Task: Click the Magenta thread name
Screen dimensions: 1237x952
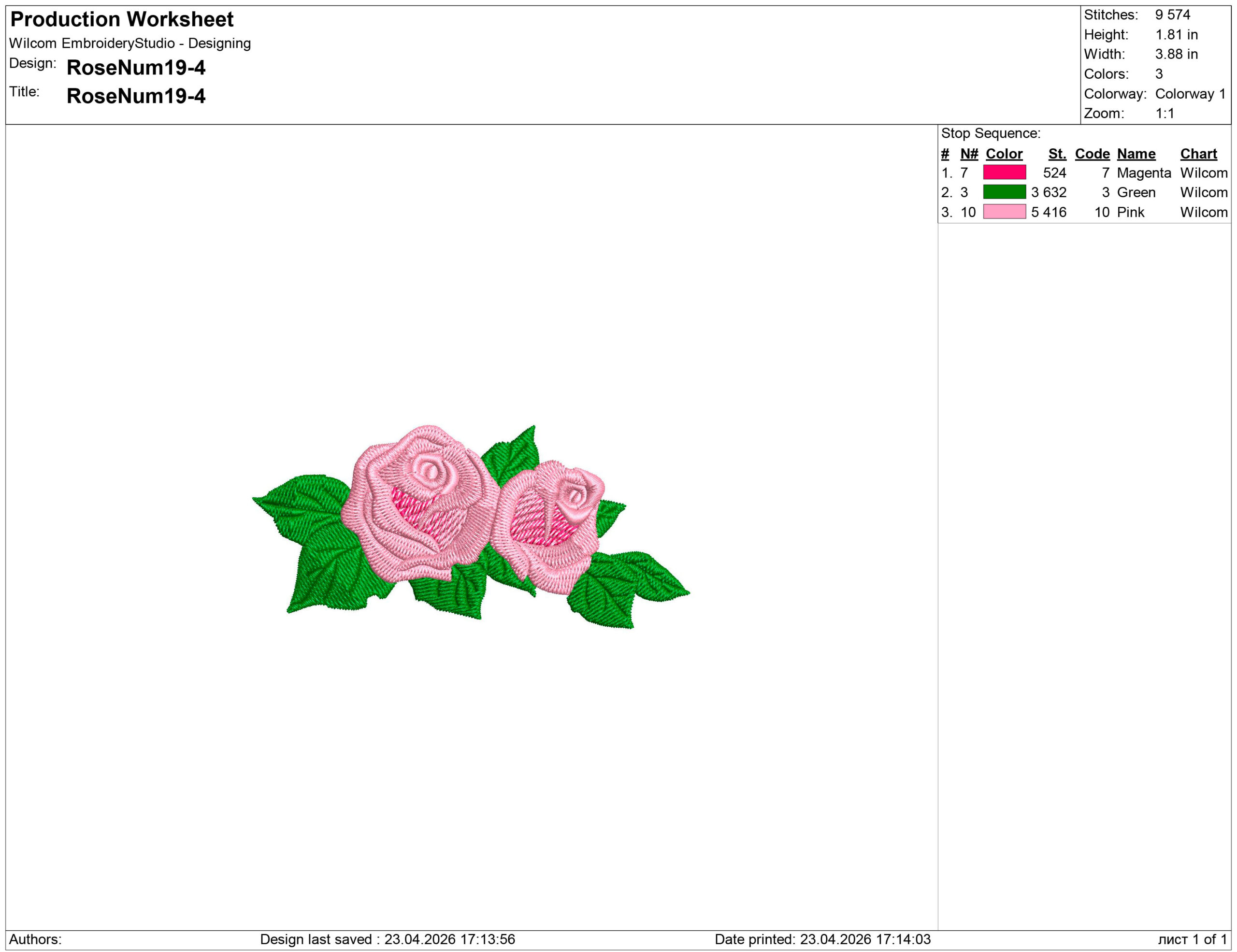Action: coord(1144,173)
